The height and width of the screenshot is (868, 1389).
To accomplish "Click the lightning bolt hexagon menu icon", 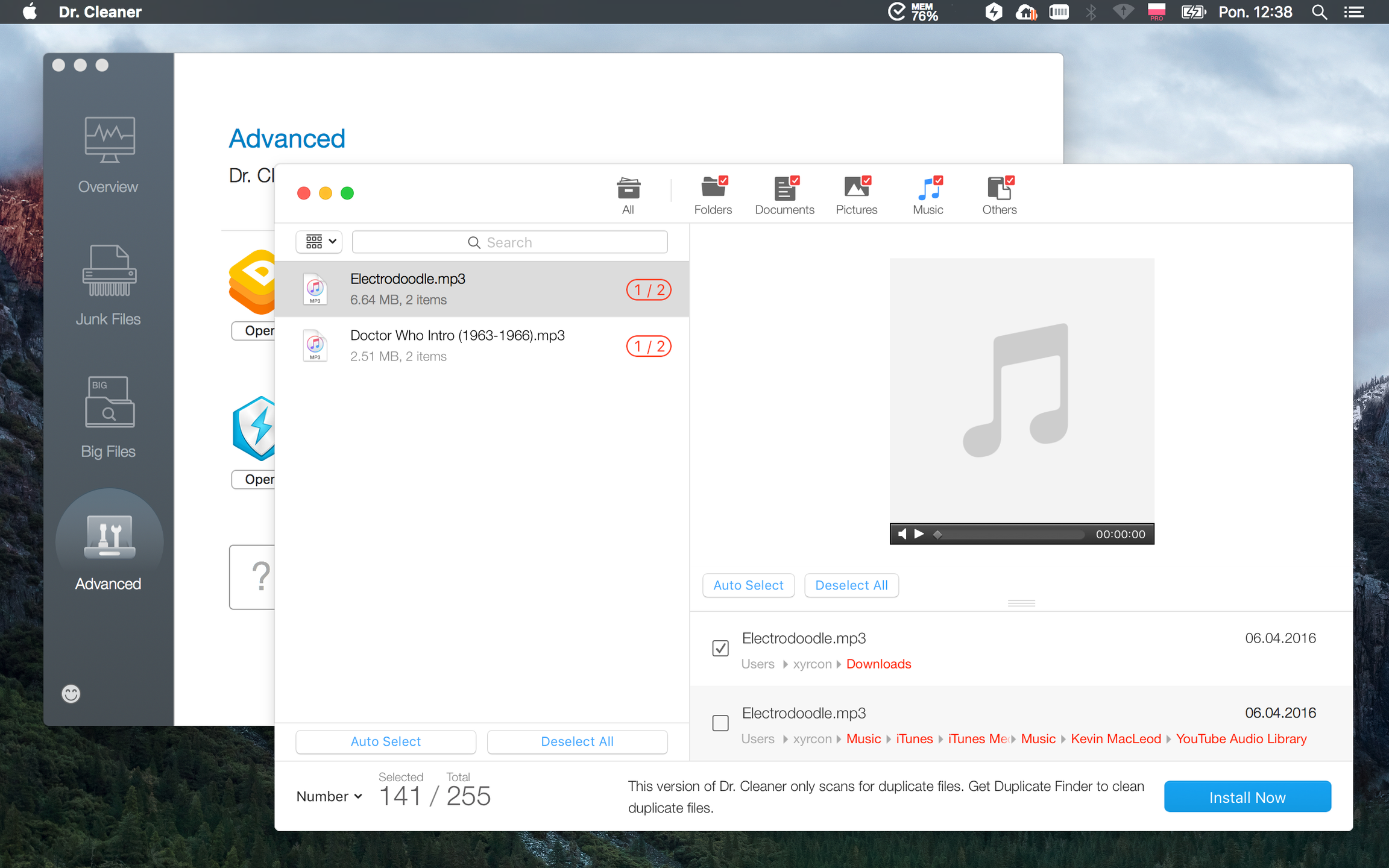I will pos(994,12).
